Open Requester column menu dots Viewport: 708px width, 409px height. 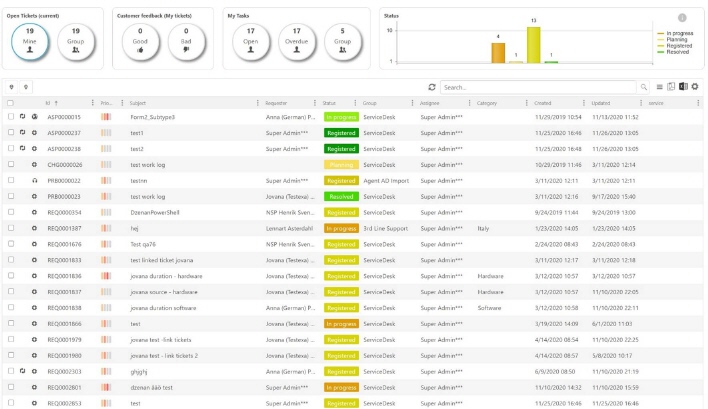[315, 103]
